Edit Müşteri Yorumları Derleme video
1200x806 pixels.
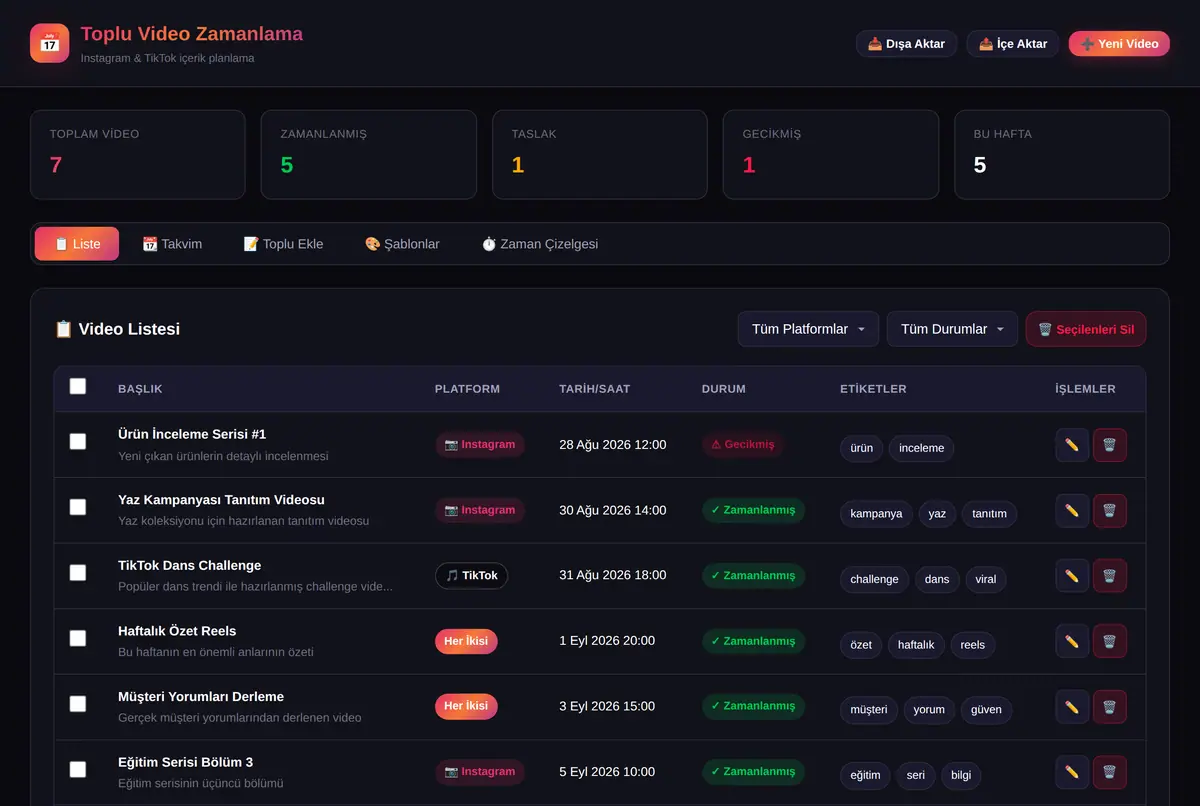click(1072, 707)
